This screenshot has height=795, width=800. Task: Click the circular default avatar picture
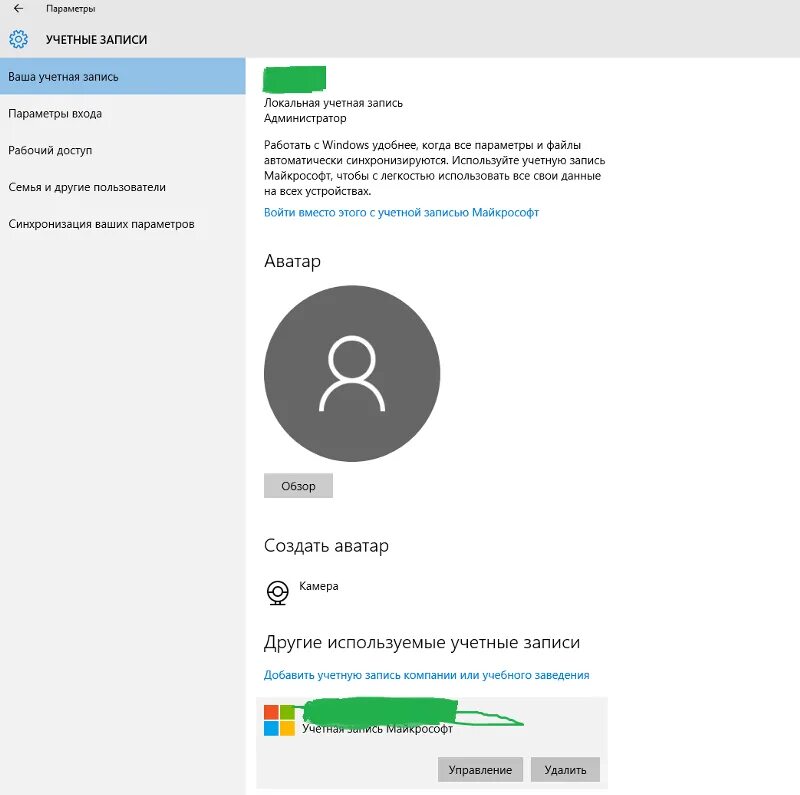[x=352, y=374]
